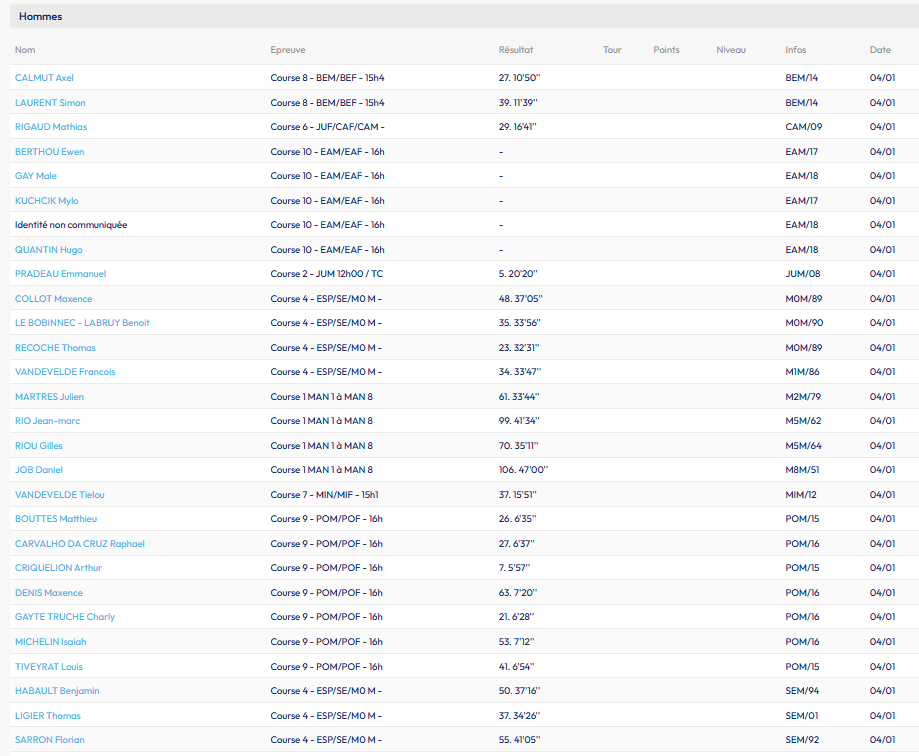The width and height of the screenshot is (919, 756).
Task: Click GAYTE TRUCHE Charly's name
Action: [x=65, y=617]
